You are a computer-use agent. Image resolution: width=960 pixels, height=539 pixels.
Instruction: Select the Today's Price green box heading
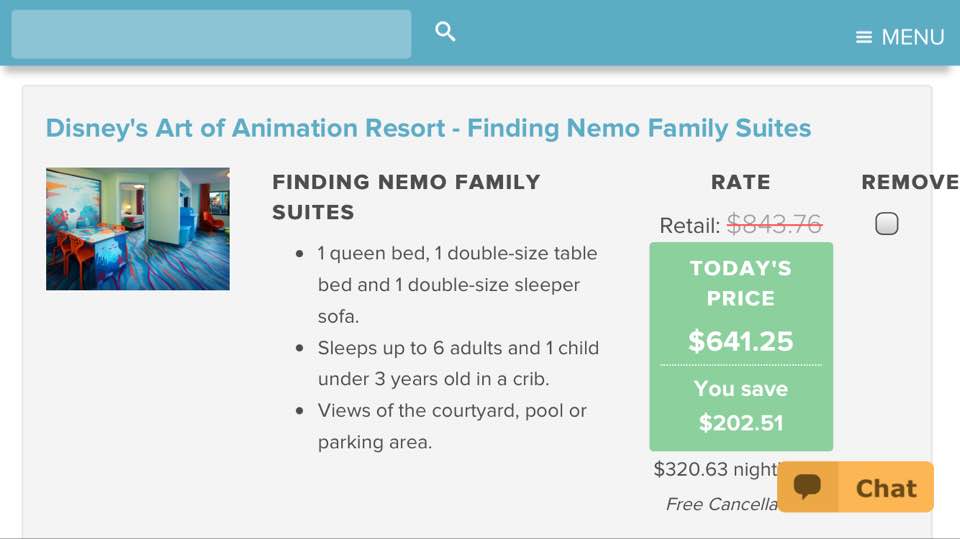coord(741,283)
